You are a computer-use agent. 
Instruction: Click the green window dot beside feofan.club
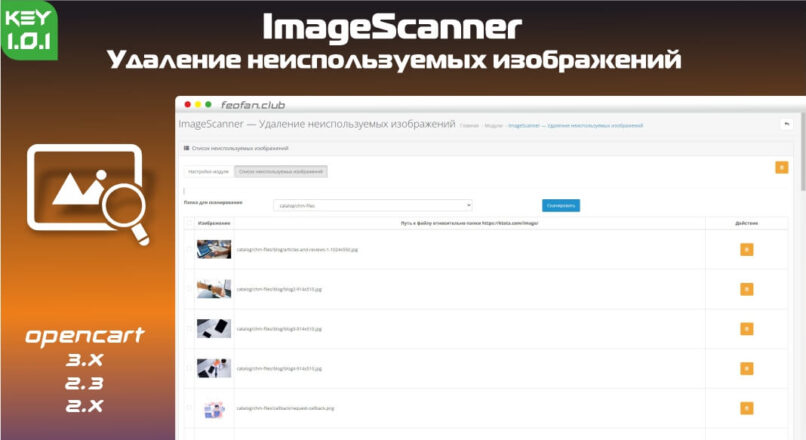(208, 104)
